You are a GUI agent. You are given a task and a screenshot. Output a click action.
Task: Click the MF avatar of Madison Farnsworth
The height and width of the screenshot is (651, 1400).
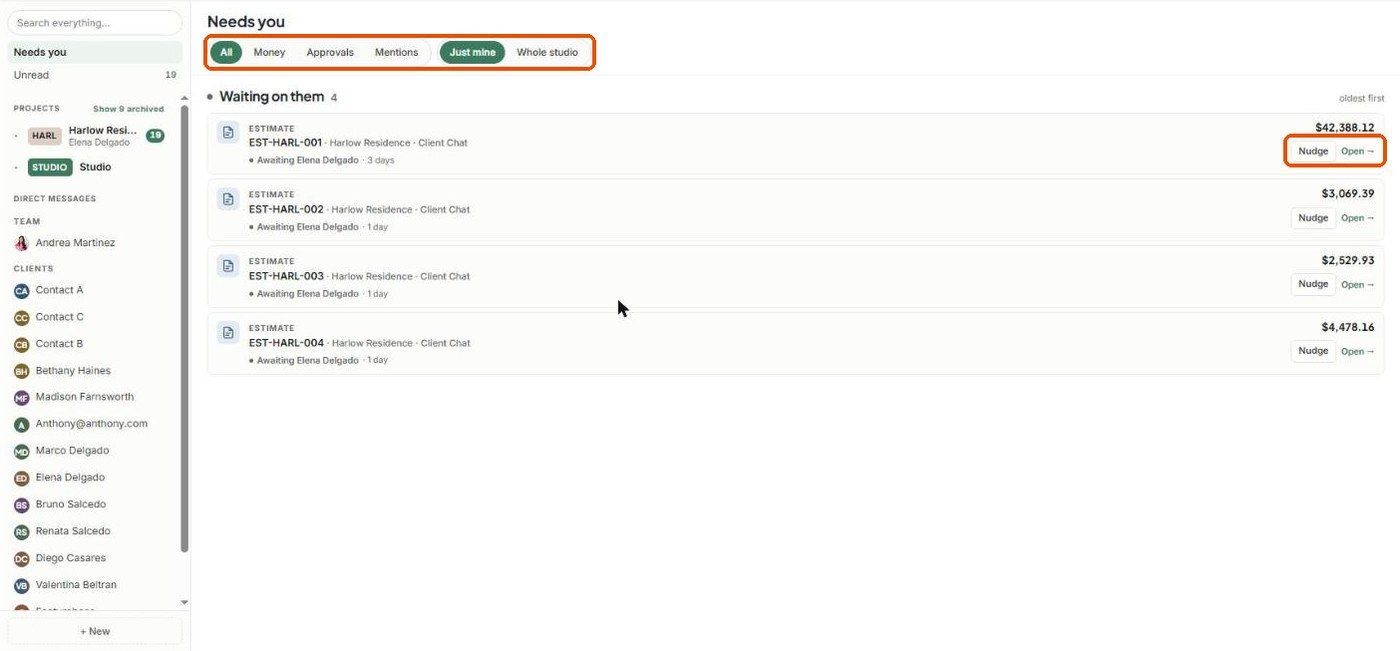pyautogui.click(x=21, y=398)
